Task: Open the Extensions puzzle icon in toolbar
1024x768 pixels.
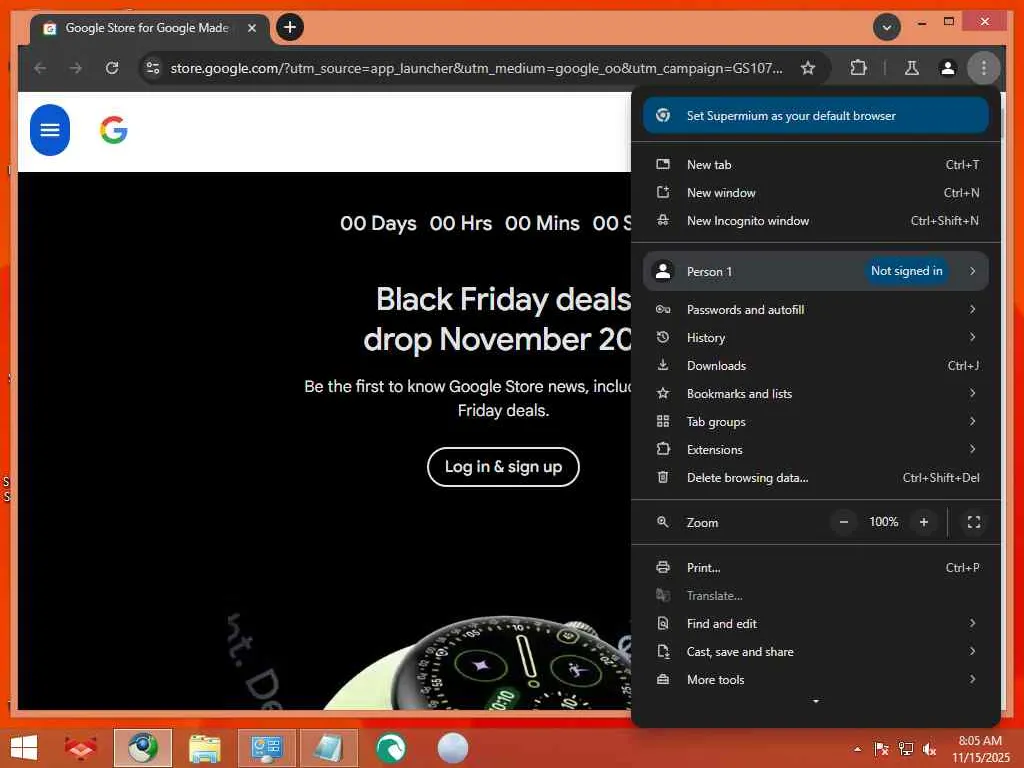Action: (858, 68)
